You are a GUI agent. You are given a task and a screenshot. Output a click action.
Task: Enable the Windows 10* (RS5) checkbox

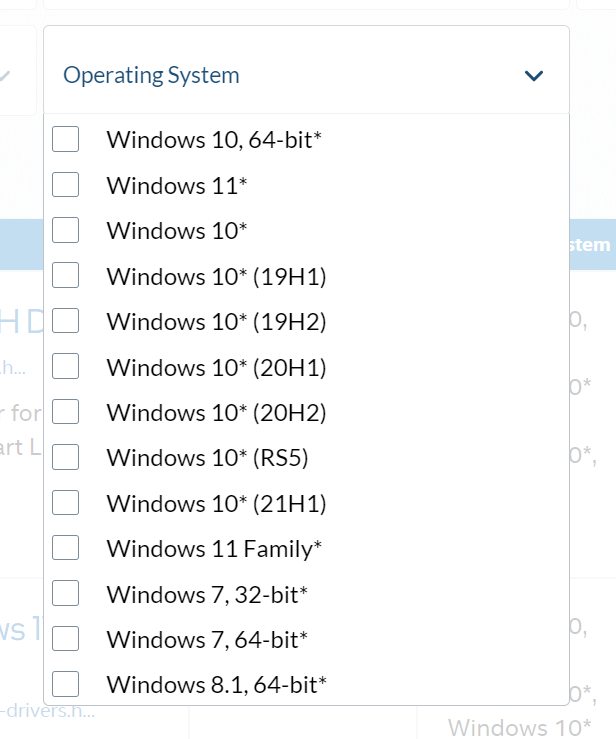(66, 457)
